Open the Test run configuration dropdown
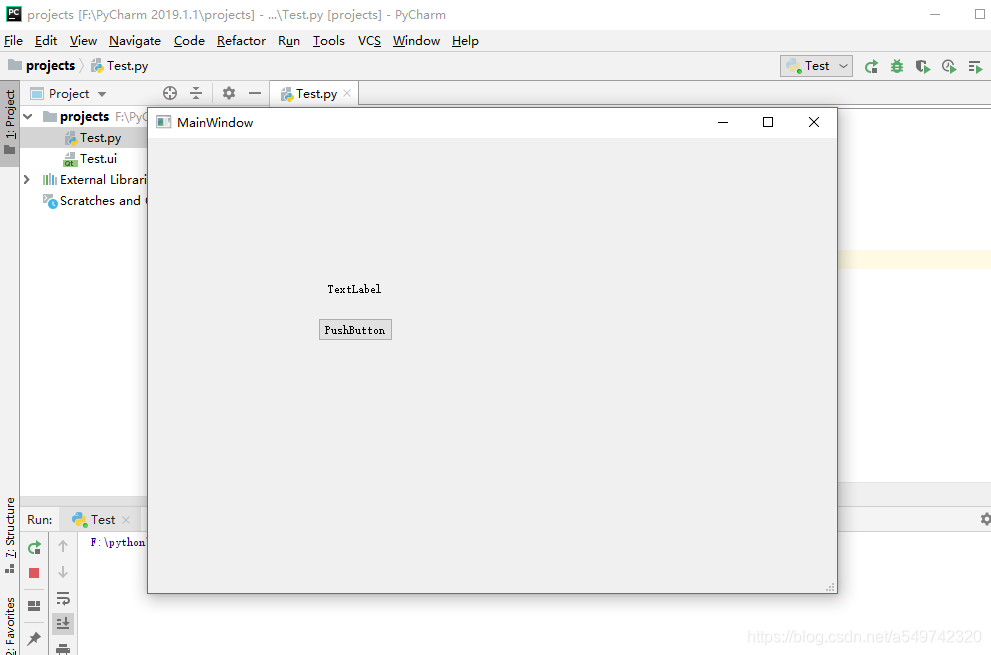991x655 pixels. 817,66
